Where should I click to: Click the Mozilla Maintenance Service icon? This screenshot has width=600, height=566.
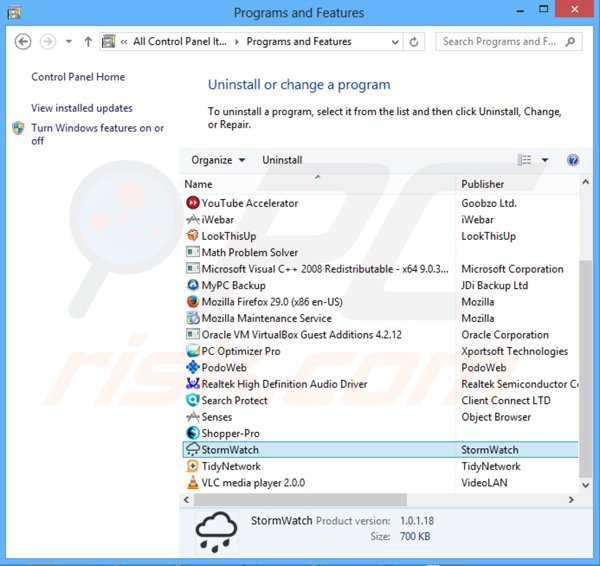[192, 318]
